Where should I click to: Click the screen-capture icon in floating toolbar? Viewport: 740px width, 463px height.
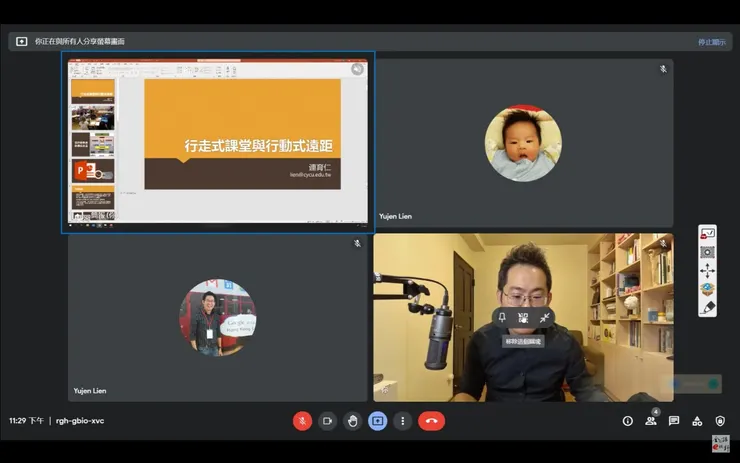[707, 252]
